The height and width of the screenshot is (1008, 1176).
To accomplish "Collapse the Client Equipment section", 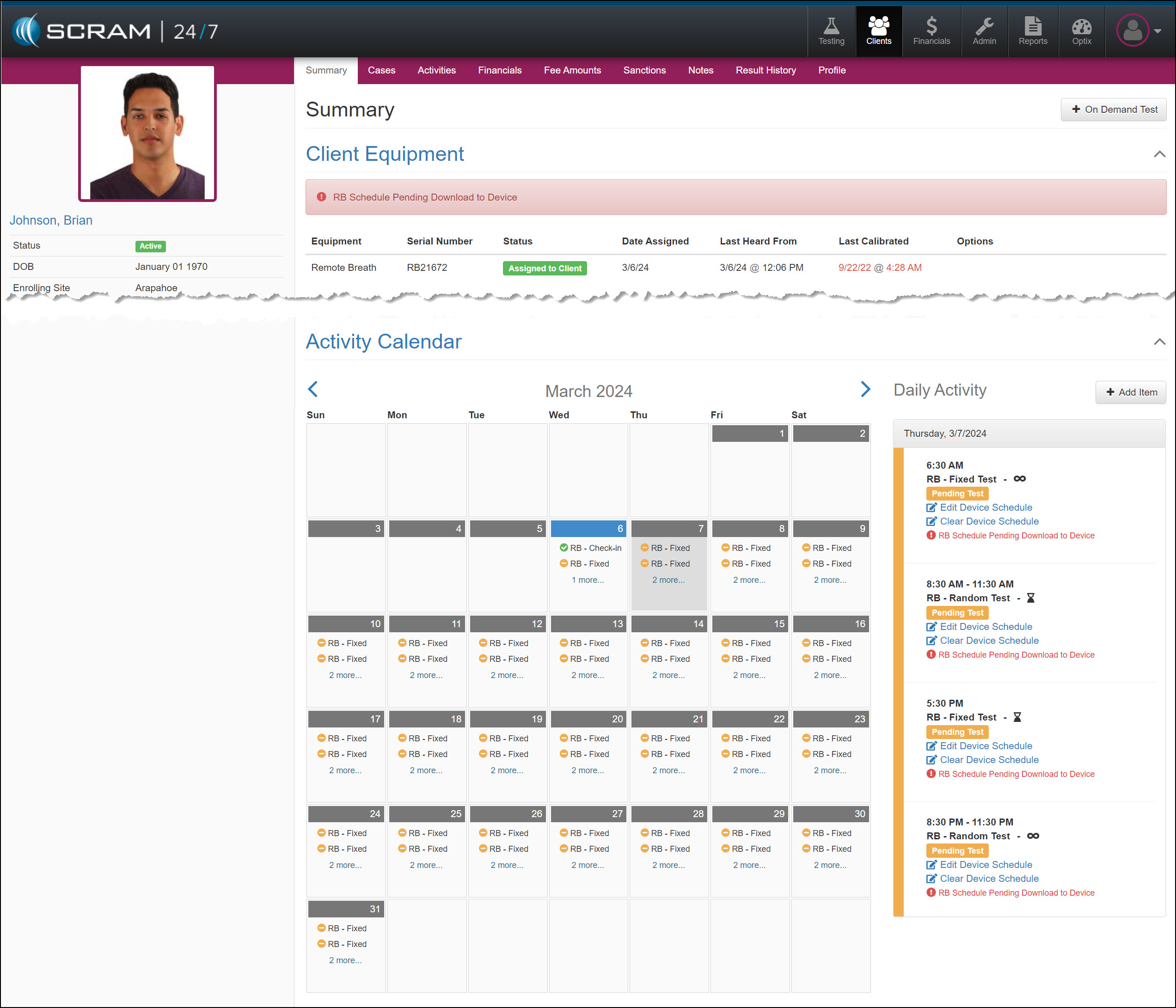I will (x=1159, y=154).
